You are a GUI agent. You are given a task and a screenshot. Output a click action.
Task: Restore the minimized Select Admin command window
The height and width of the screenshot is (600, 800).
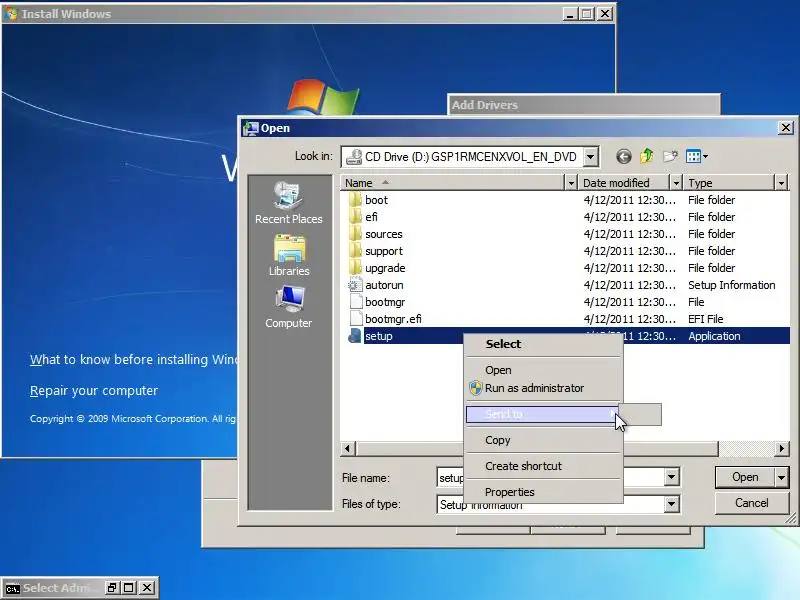(112, 588)
